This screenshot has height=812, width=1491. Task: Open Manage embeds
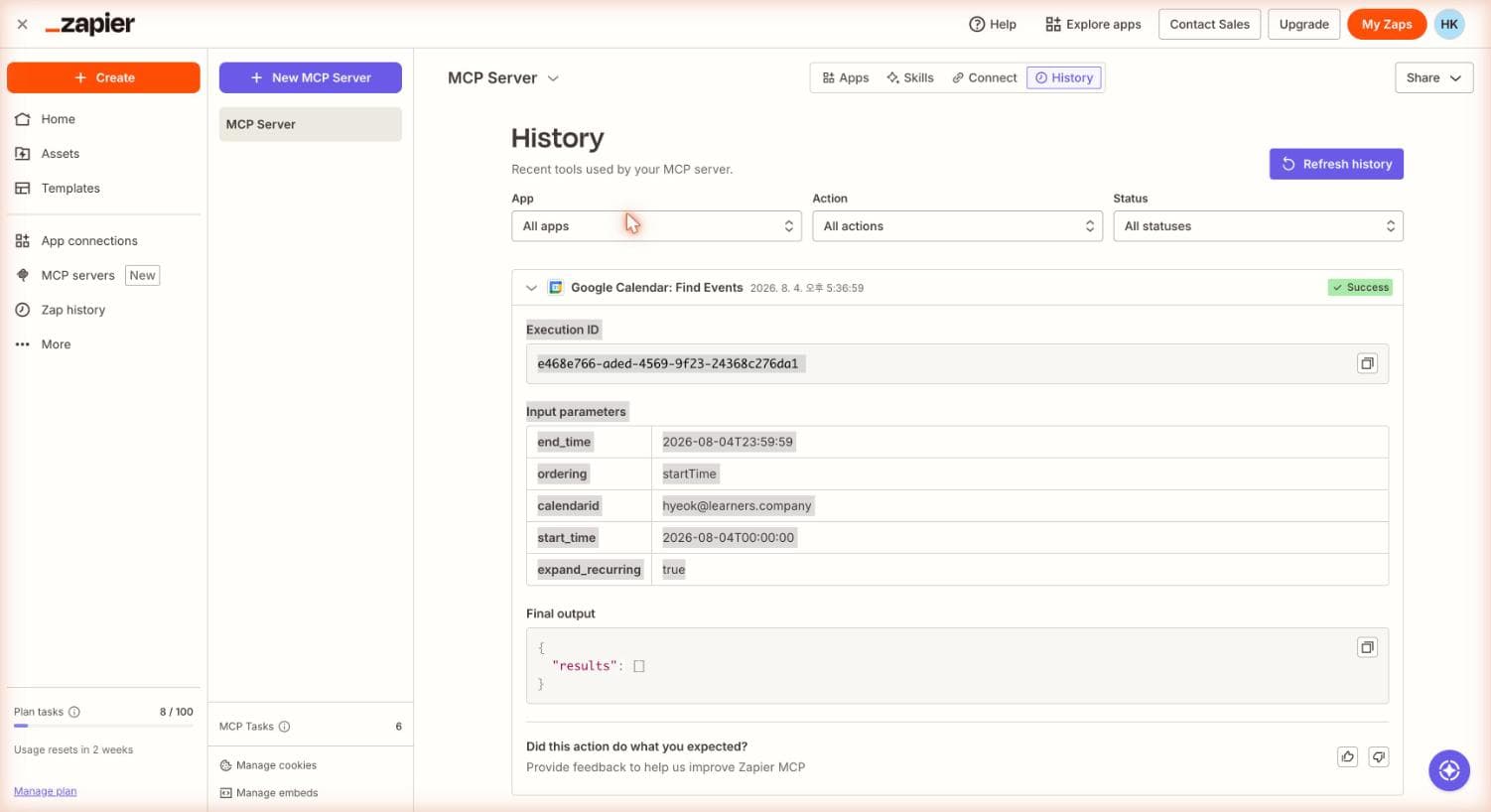[269, 793]
